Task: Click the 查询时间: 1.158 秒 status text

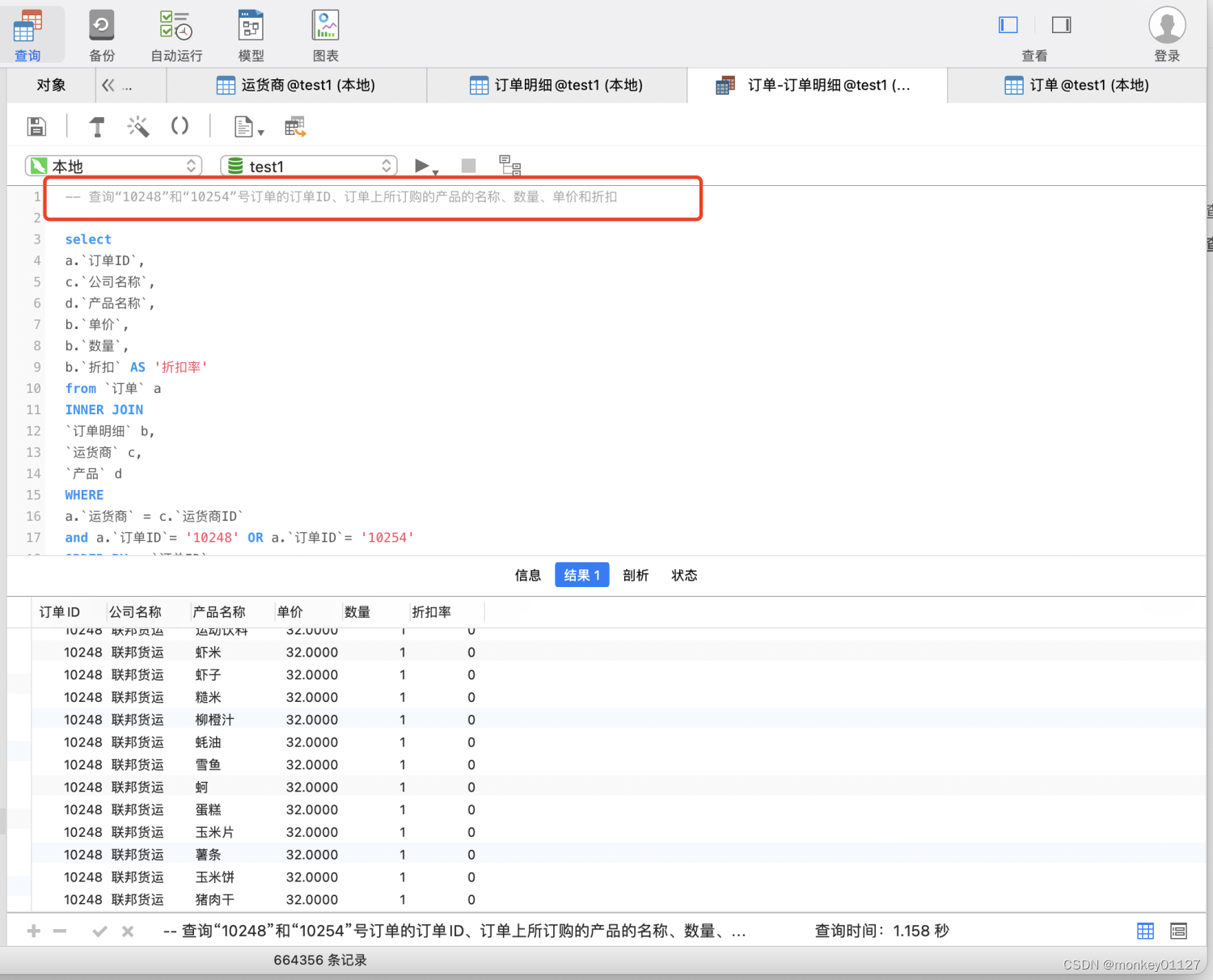Action: point(881,931)
